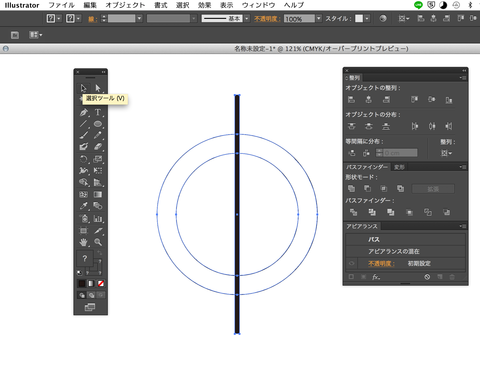Select the Artboard tool
Image resolution: width=480 pixels, height=385 pixels.
coord(83,230)
